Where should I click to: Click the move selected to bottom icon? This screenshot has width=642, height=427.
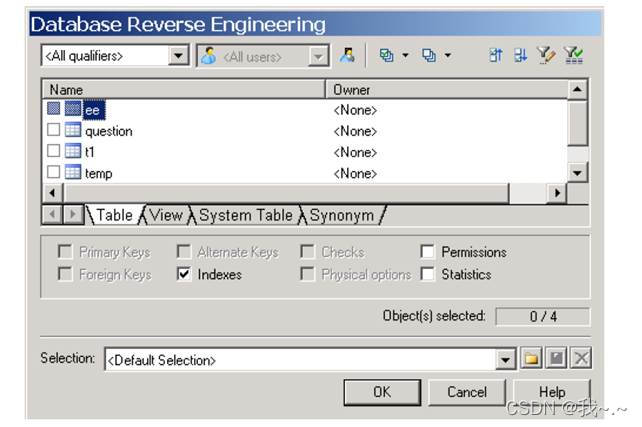(520, 55)
